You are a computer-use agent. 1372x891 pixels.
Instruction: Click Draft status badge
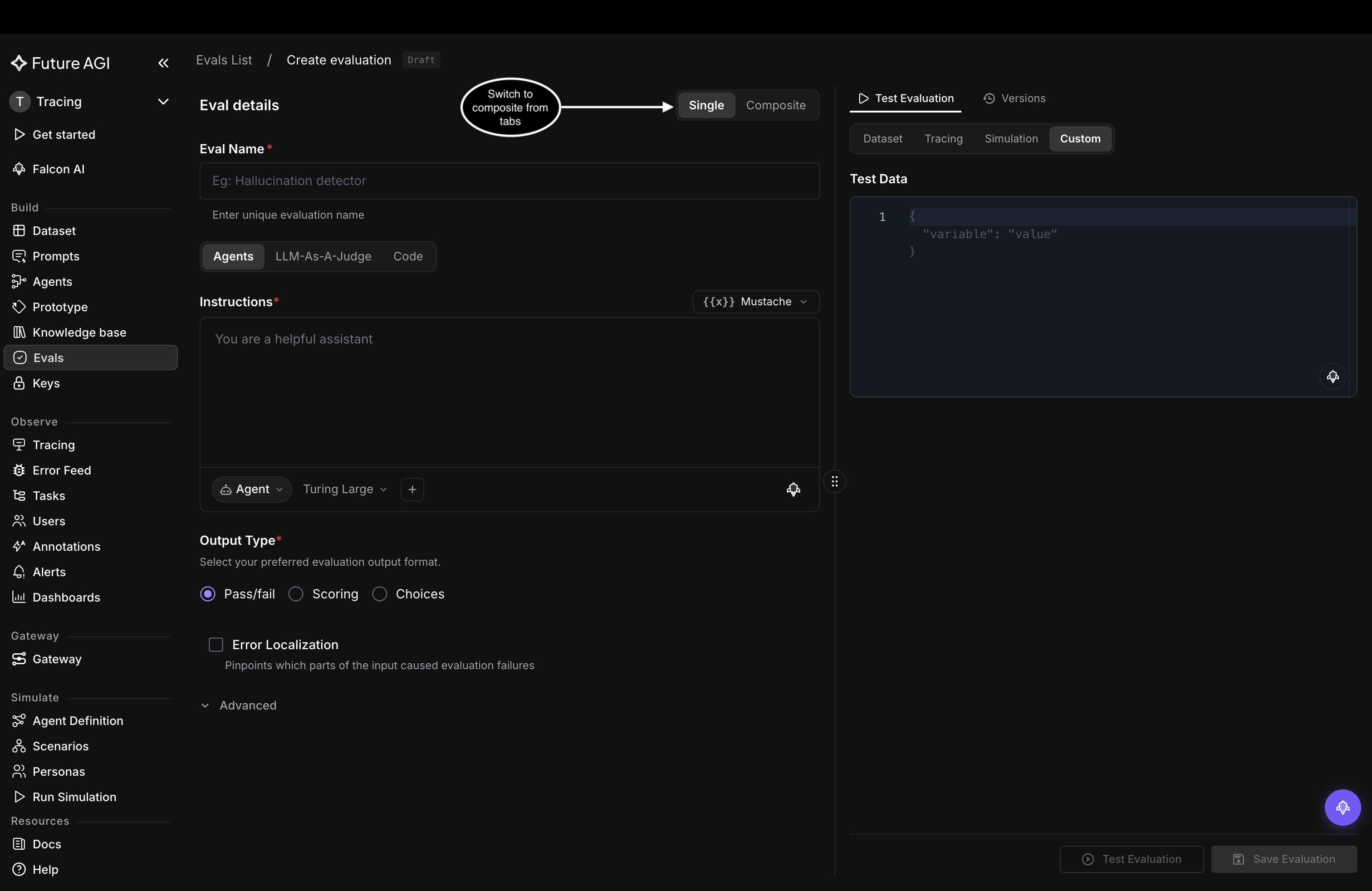(x=421, y=59)
